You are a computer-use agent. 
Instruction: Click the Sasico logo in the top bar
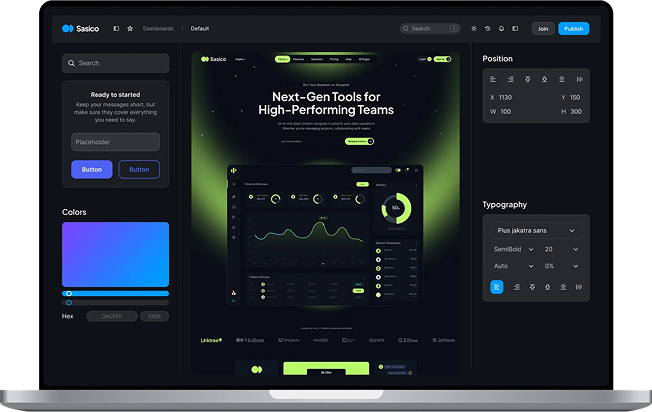pyautogui.click(x=80, y=29)
